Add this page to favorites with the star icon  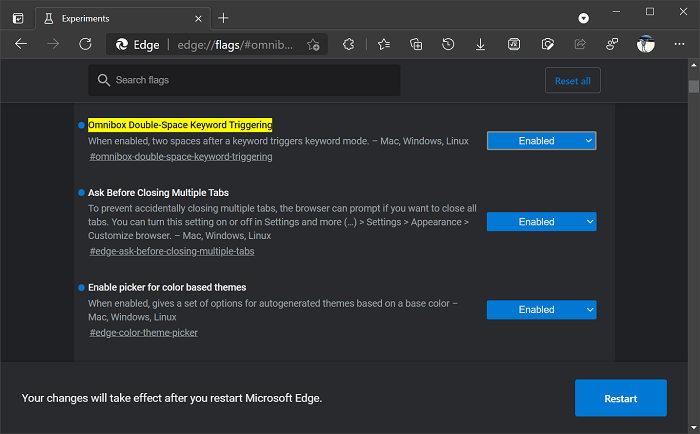point(313,45)
